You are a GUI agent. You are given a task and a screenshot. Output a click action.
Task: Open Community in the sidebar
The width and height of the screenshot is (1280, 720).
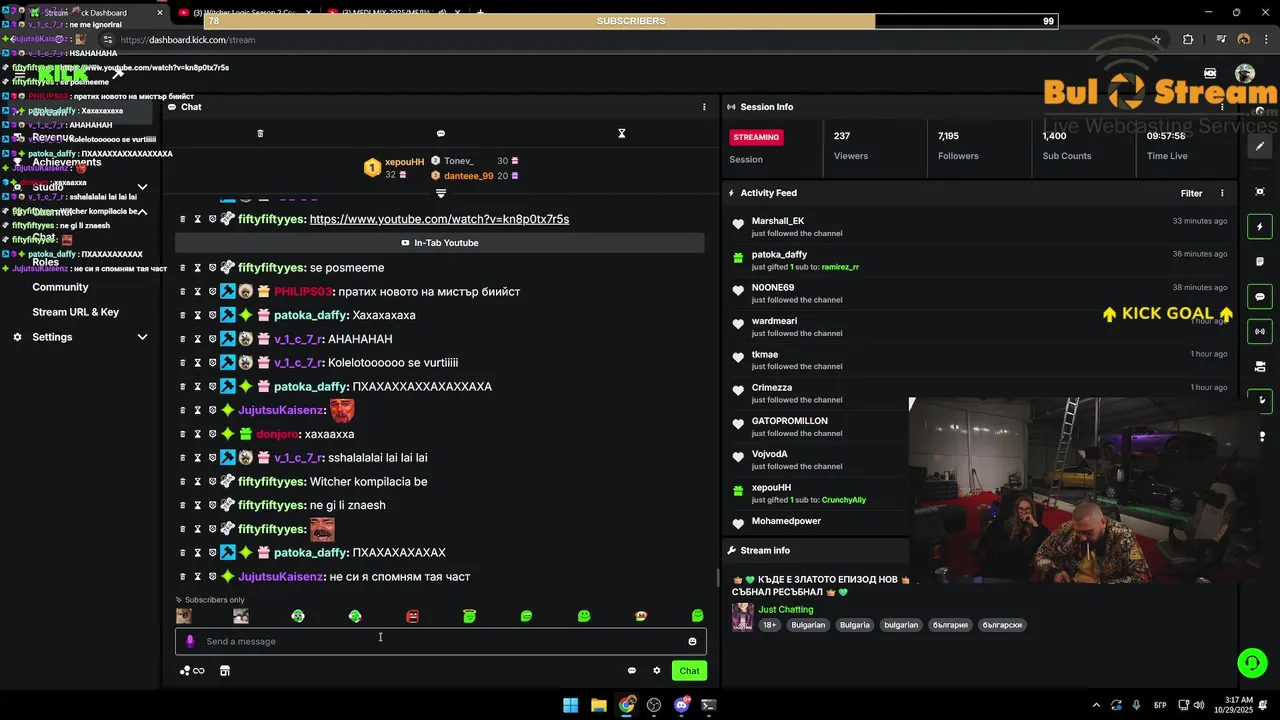point(60,287)
